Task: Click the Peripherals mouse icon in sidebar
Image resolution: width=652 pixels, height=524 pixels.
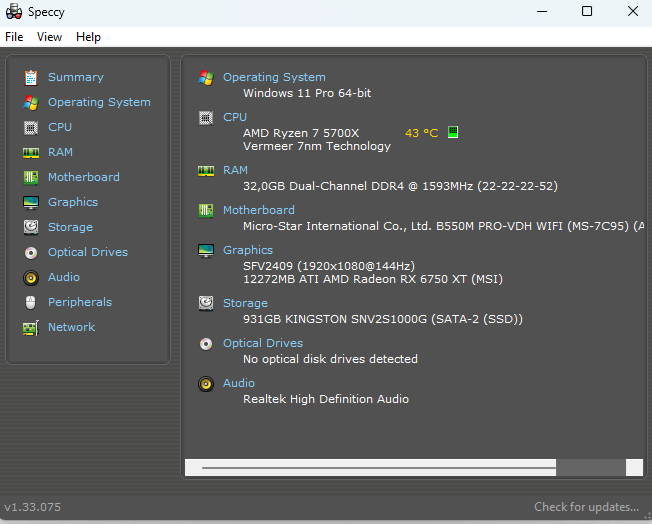Action: point(31,302)
